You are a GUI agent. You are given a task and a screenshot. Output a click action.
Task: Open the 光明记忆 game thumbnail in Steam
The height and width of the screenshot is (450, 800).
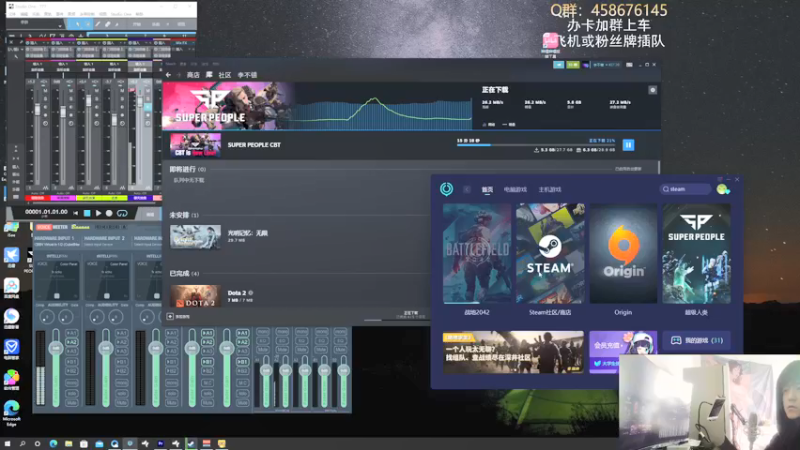(x=195, y=237)
